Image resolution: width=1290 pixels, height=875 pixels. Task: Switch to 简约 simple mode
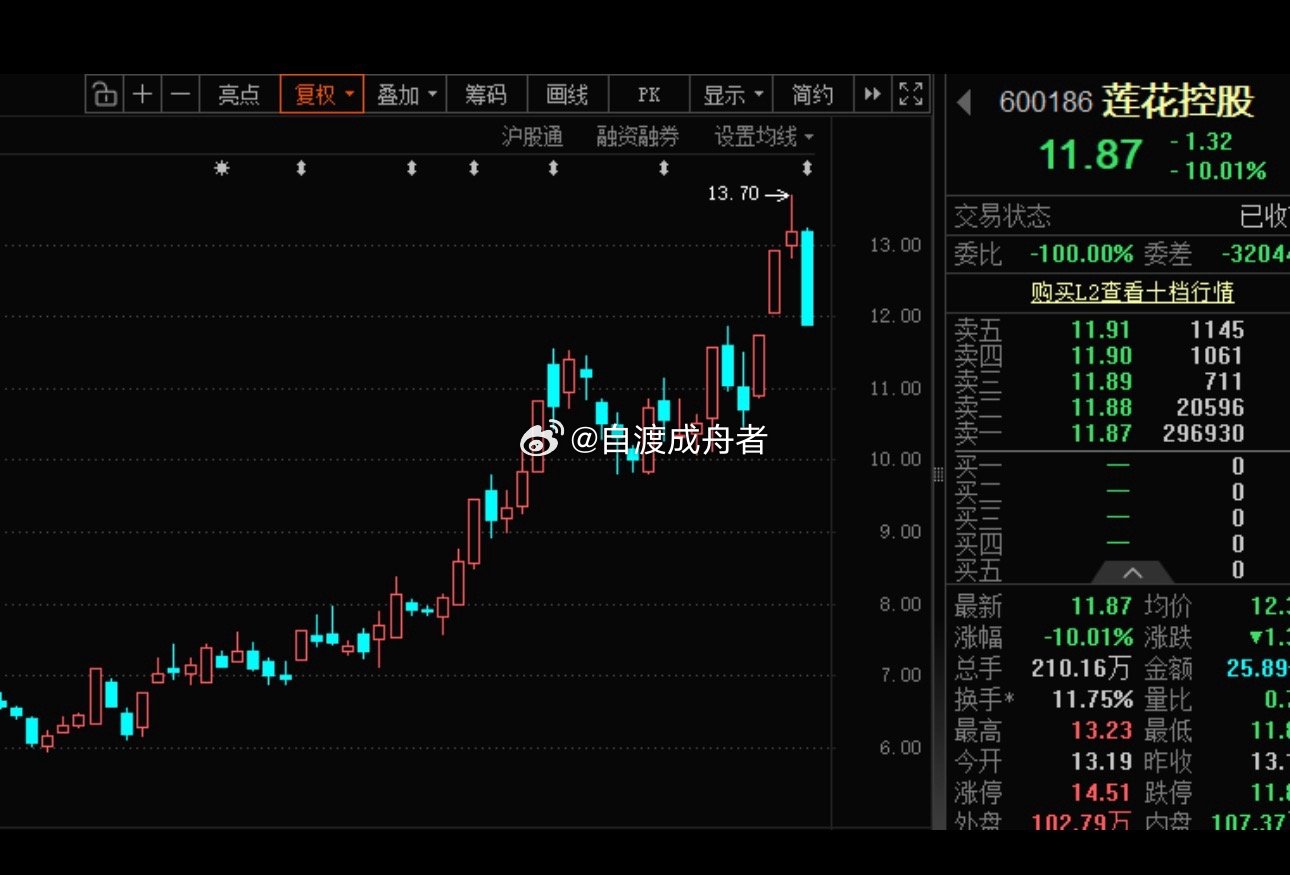click(x=813, y=95)
